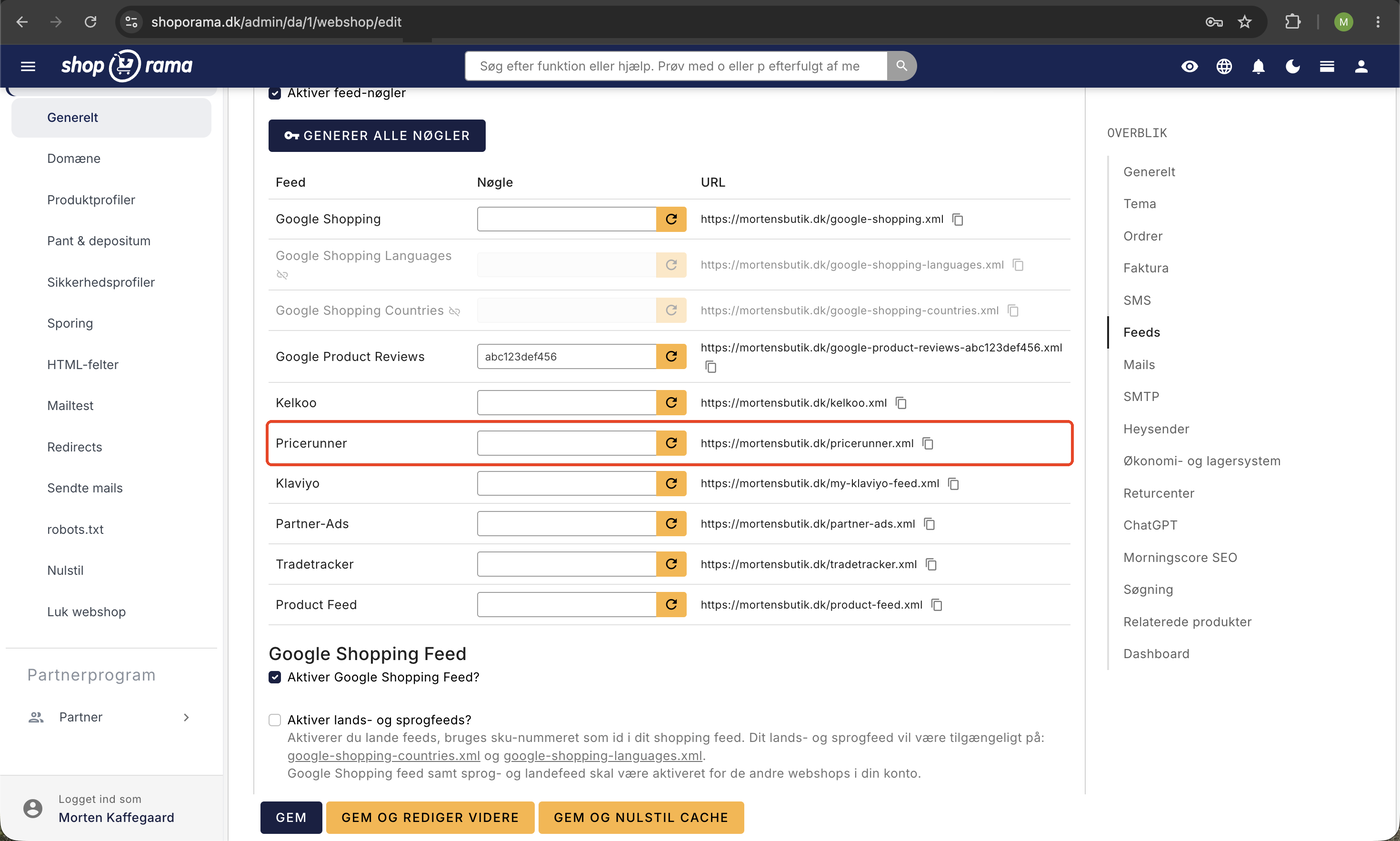Click the Pricerunner key input
The width and height of the screenshot is (1400, 841).
pyautogui.click(x=567, y=443)
